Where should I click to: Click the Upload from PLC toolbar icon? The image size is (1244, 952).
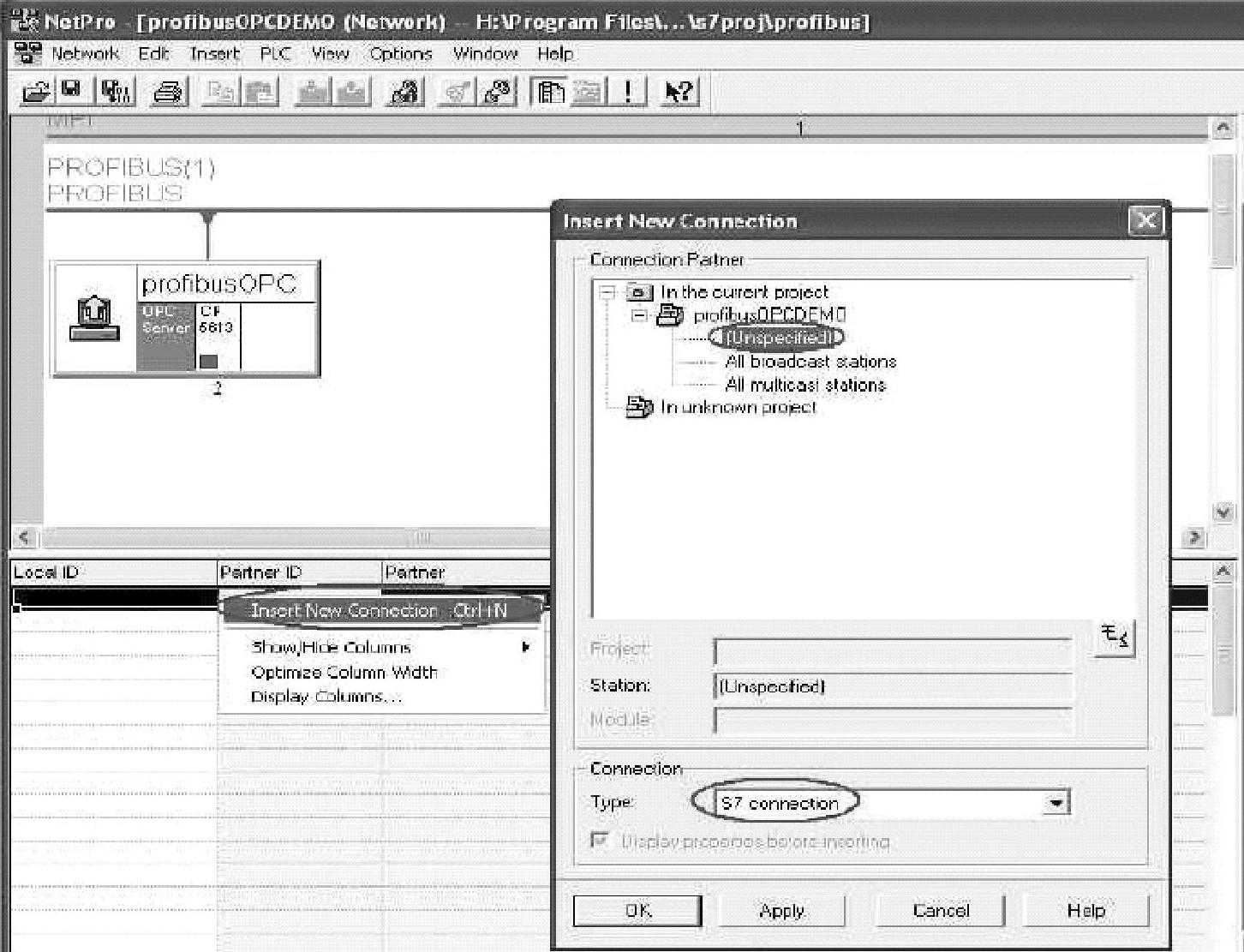(353, 92)
